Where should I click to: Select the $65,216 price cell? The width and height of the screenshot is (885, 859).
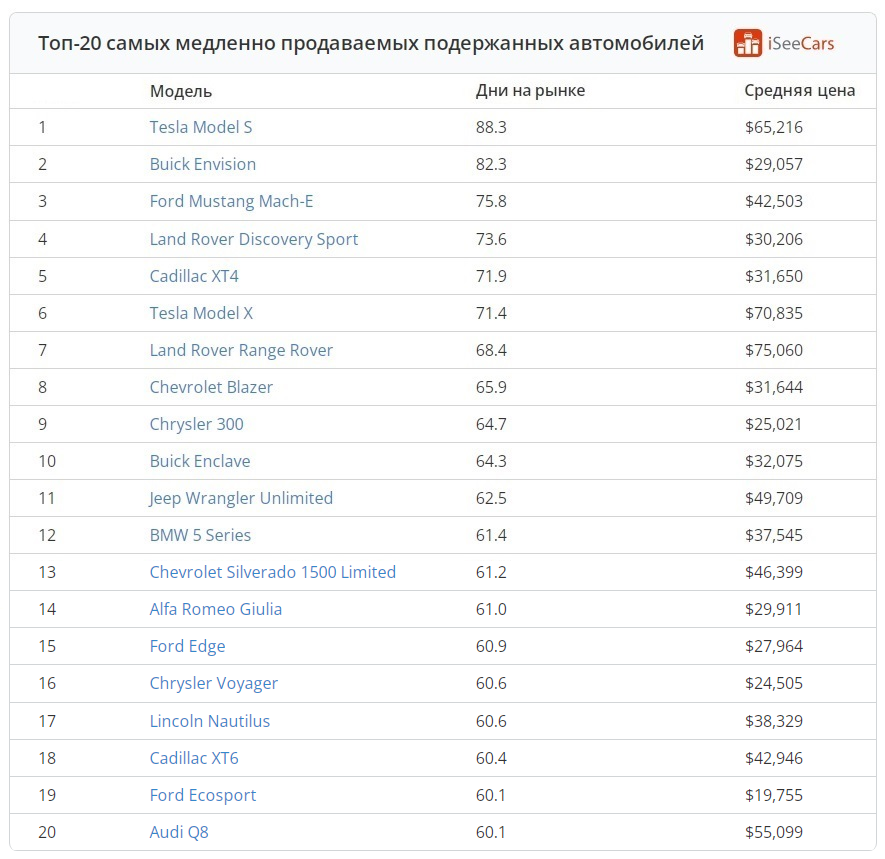point(774,128)
